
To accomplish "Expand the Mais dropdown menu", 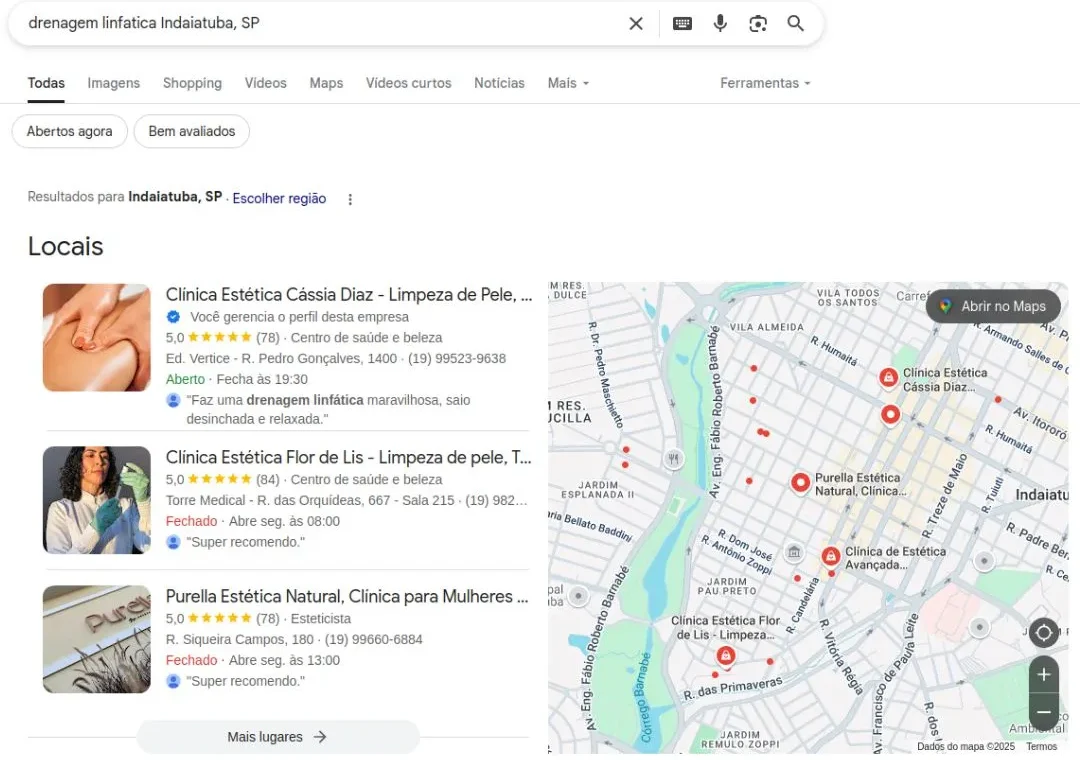I will point(568,83).
